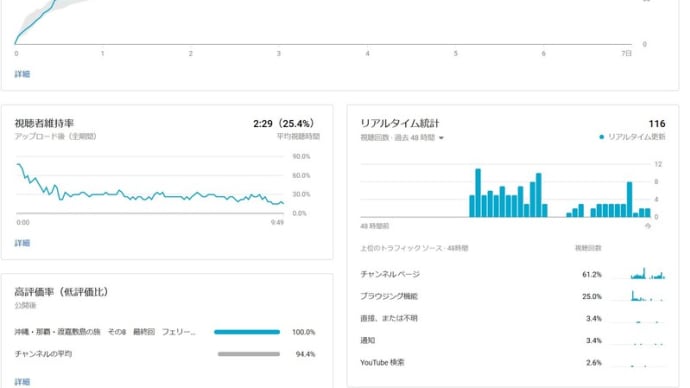Screen dimensions: 690x388
Task: Select the ブラウジング機能 traffic source row
Action: point(513,296)
